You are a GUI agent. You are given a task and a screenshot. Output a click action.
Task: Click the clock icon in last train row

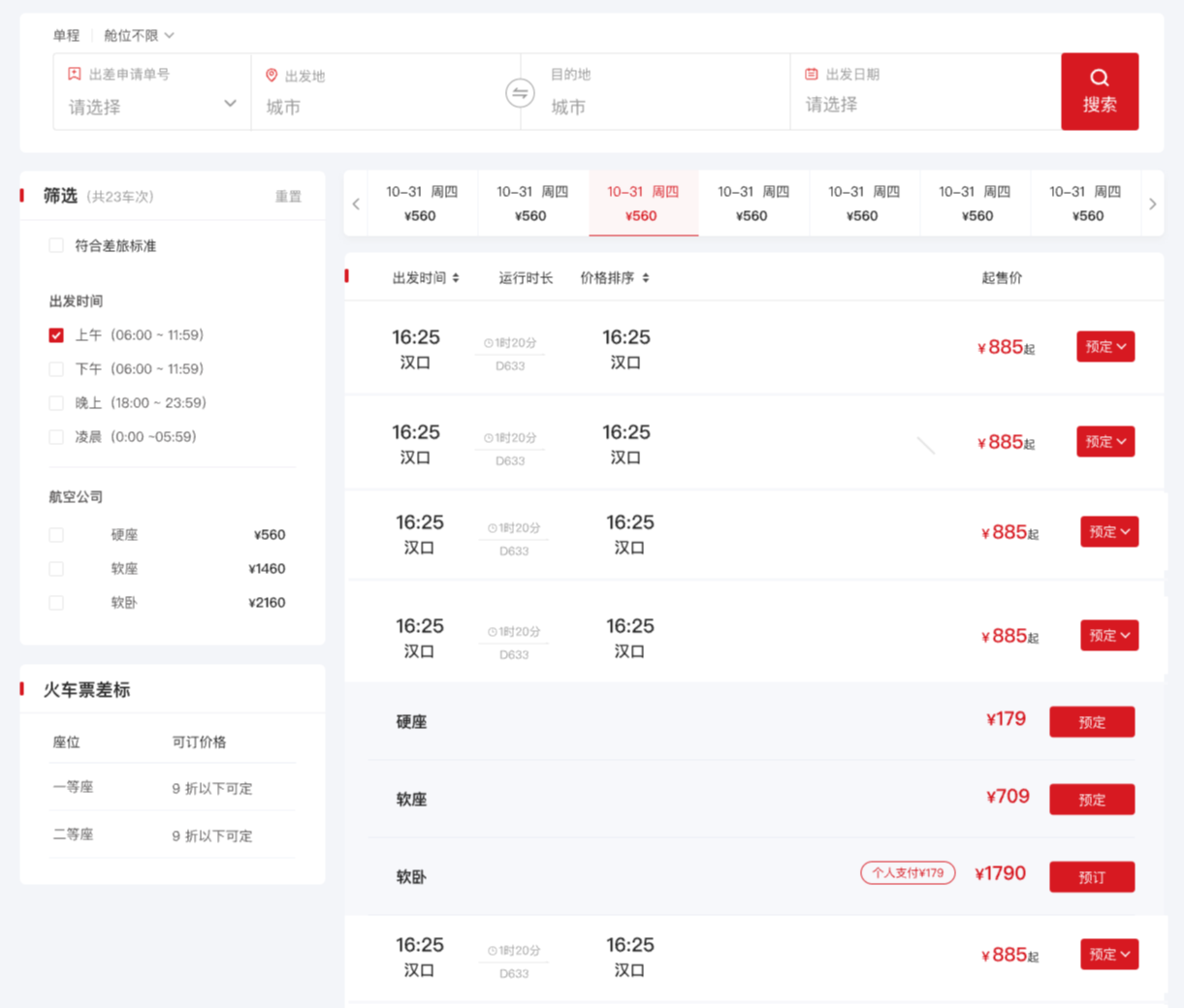coord(493,951)
